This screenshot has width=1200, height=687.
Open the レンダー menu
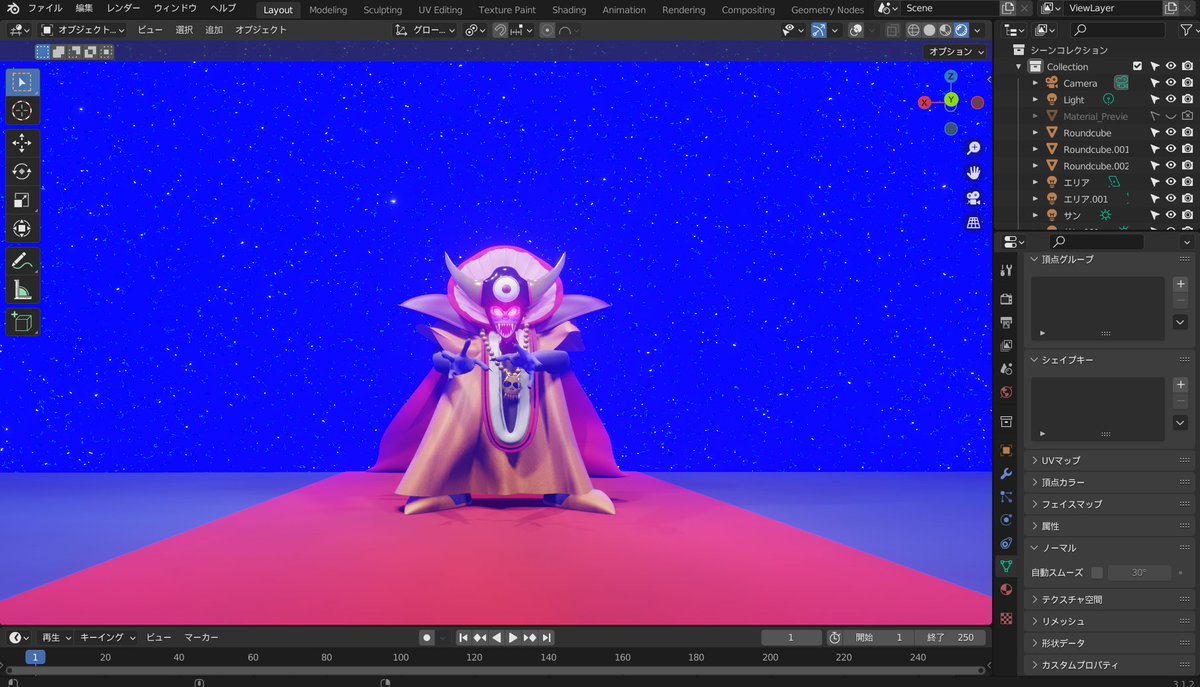coord(123,8)
